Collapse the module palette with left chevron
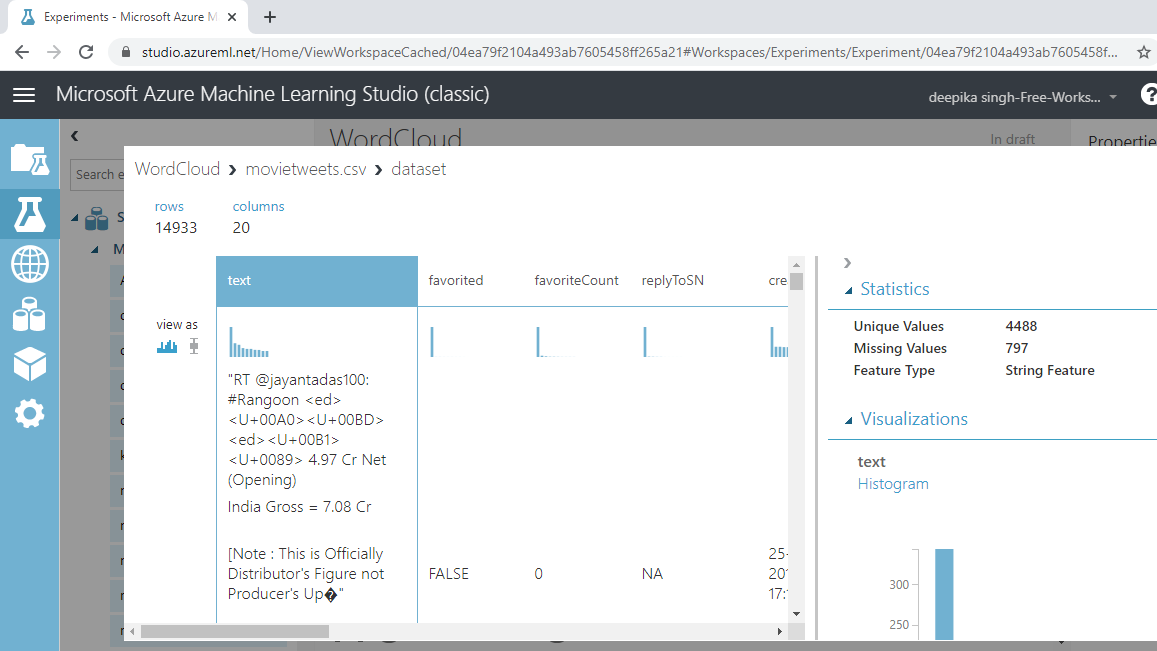Viewport: 1157px width, 651px height. tap(75, 136)
